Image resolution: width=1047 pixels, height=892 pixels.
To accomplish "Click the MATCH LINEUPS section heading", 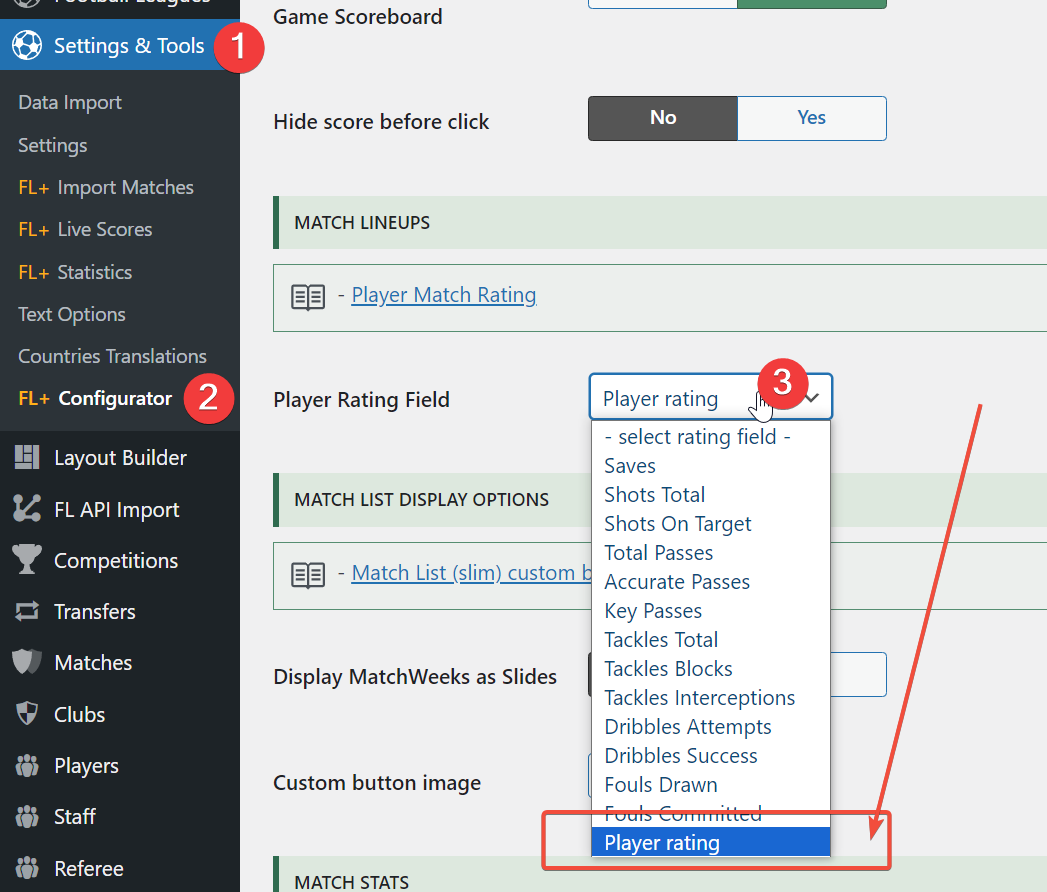I will tap(362, 222).
